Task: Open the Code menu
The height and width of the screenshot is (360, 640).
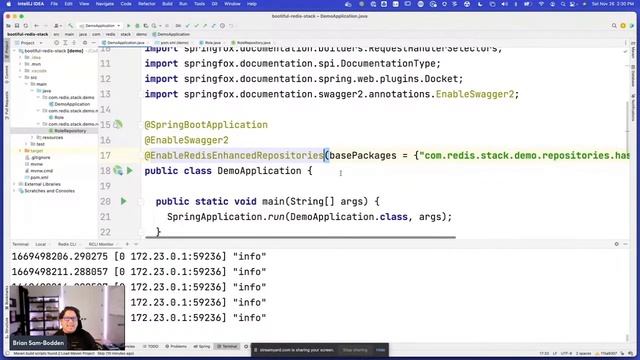Action: [126, 4]
